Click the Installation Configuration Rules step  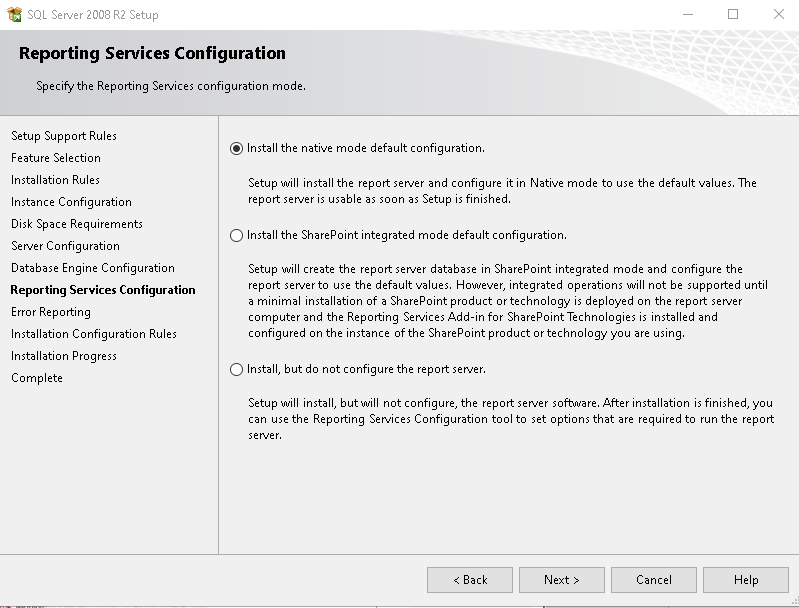click(x=94, y=334)
